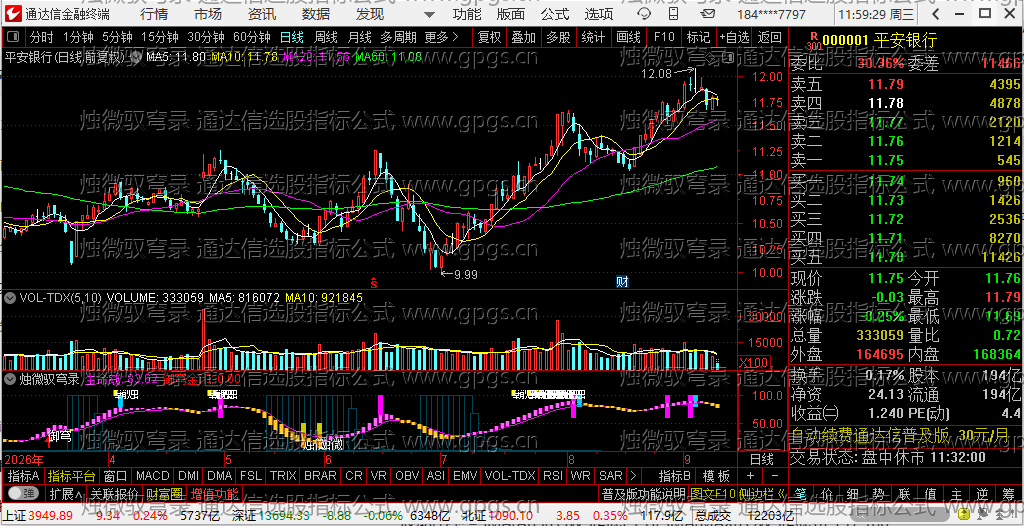Select the MACD indicator tab
The height and width of the screenshot is (526, 1024).
153,476
